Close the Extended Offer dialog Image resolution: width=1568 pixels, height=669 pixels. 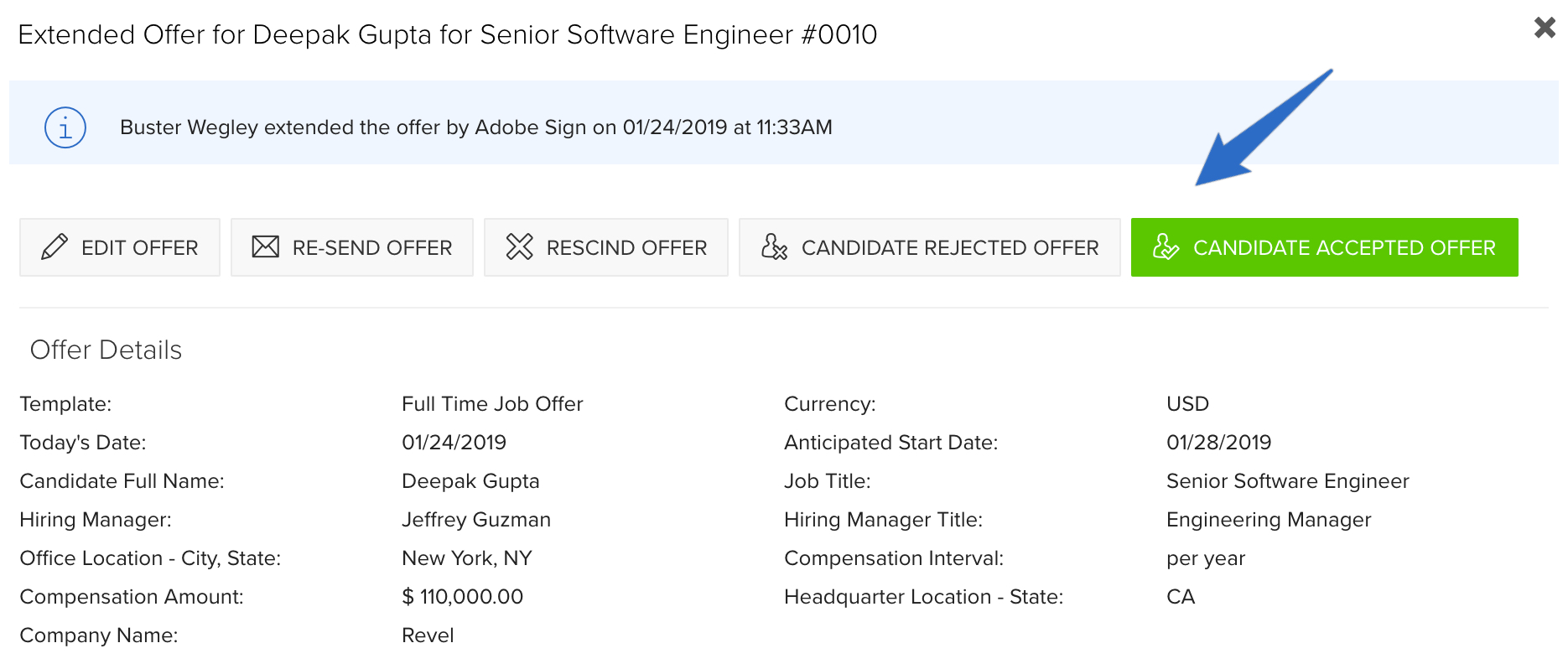coord(1545,28)
